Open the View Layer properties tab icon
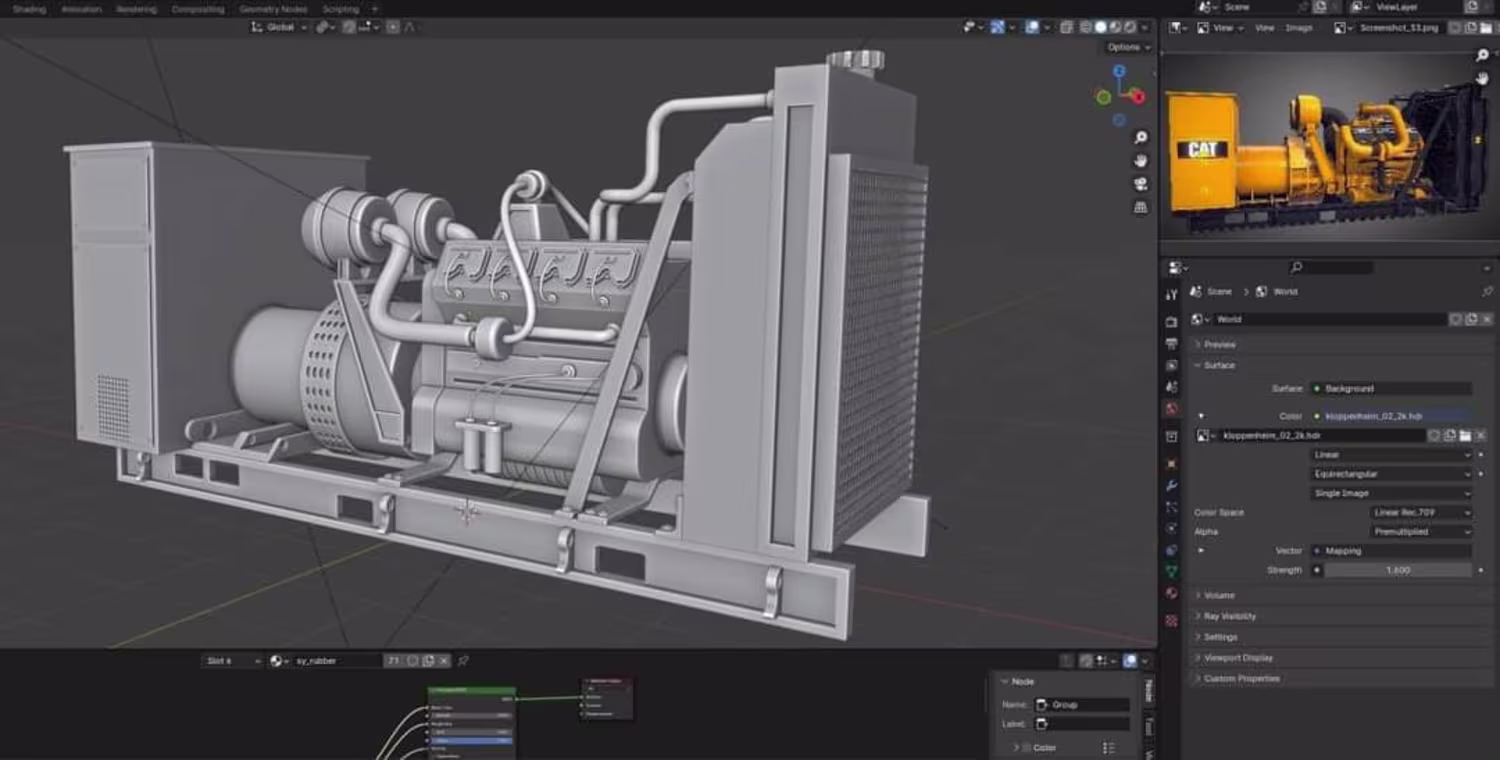The height and width of the screenshot is (760, 1500). 1172,366
